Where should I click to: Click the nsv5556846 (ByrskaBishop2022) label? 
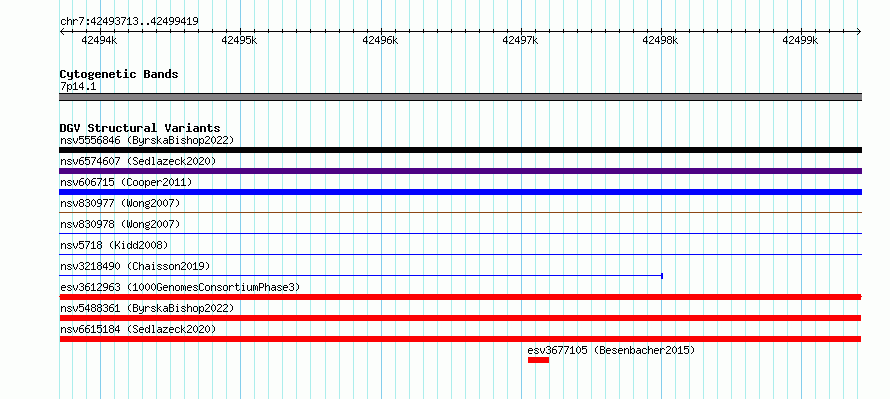147,140
